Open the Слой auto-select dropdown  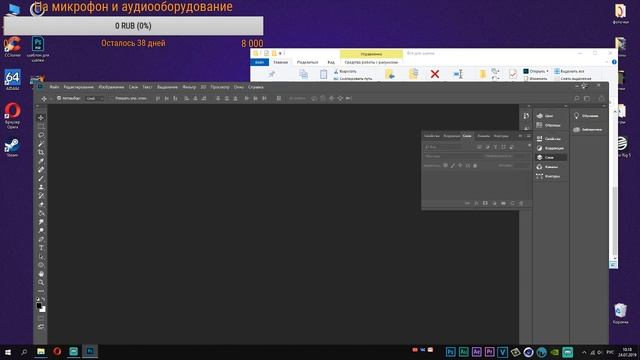point(94,98)
